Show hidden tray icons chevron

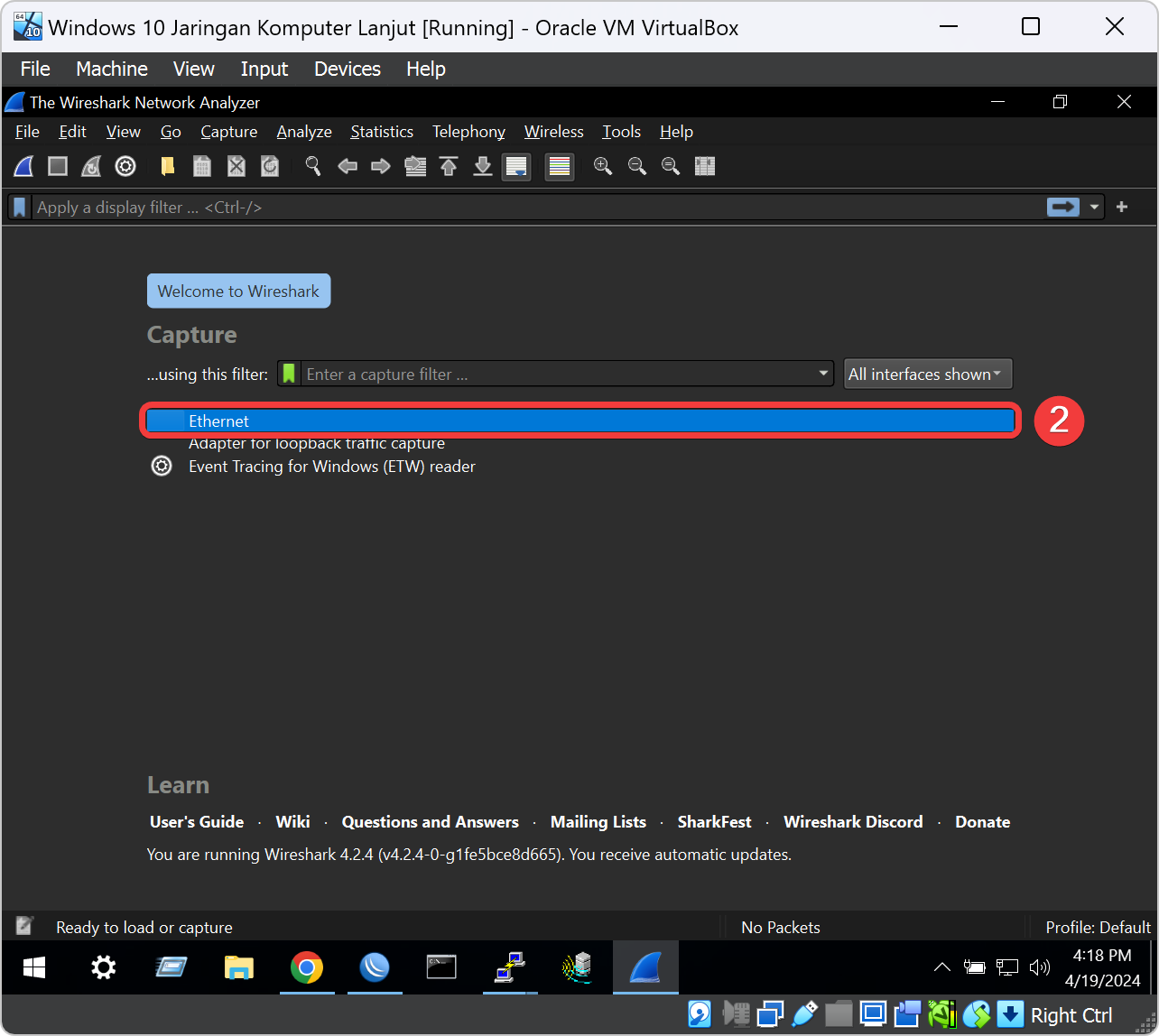[941, 967]
